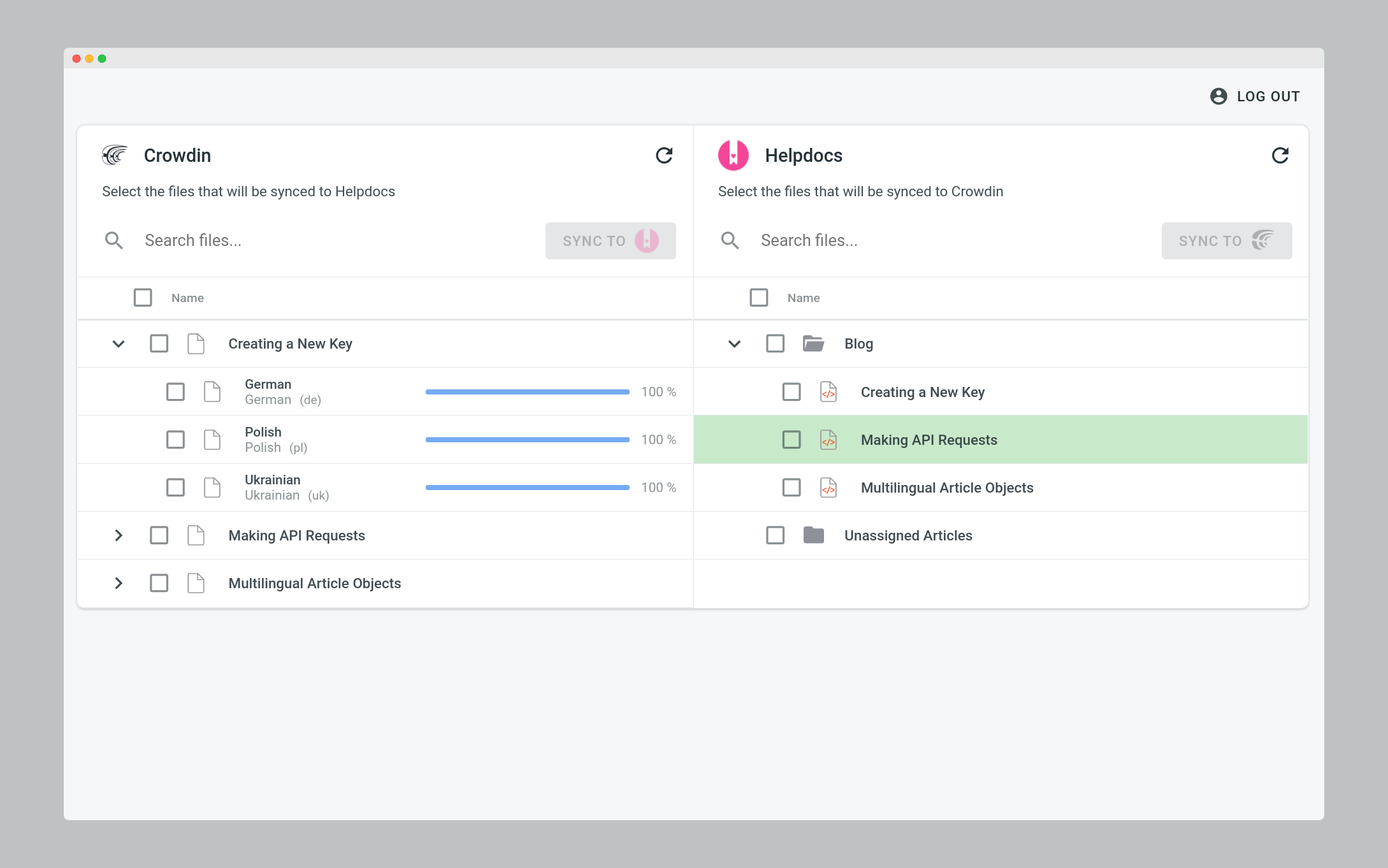This screenshot has height=868, width=1388.
Task: Toggle select-all checkbox in Helpdocs panel
Action: pos(759,298)
